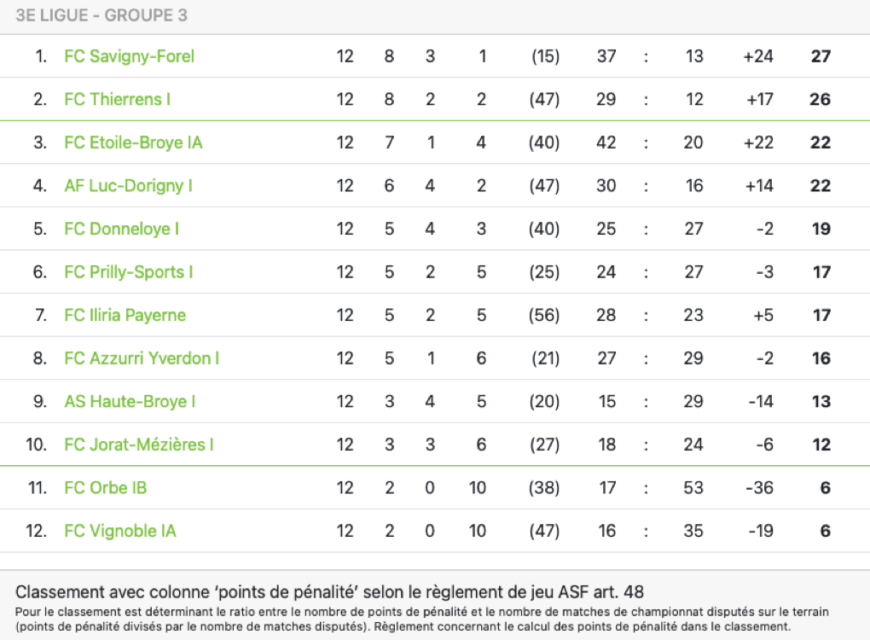Screen dimensions: 870x640
Task: Open the FC Thierrens I team link
Action: coord(118,99)
